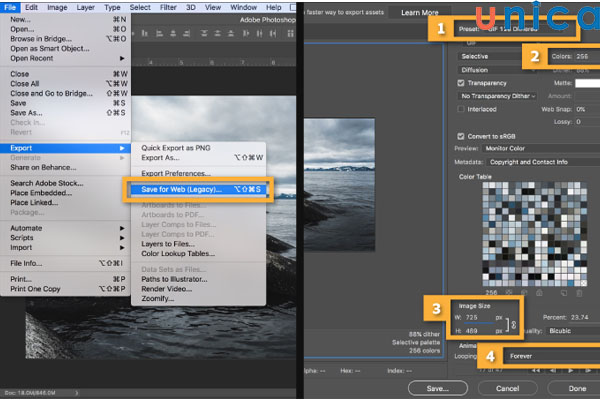Click the image Width input field
The width and height of the screenshot is (600, 400).
point(478,316)
